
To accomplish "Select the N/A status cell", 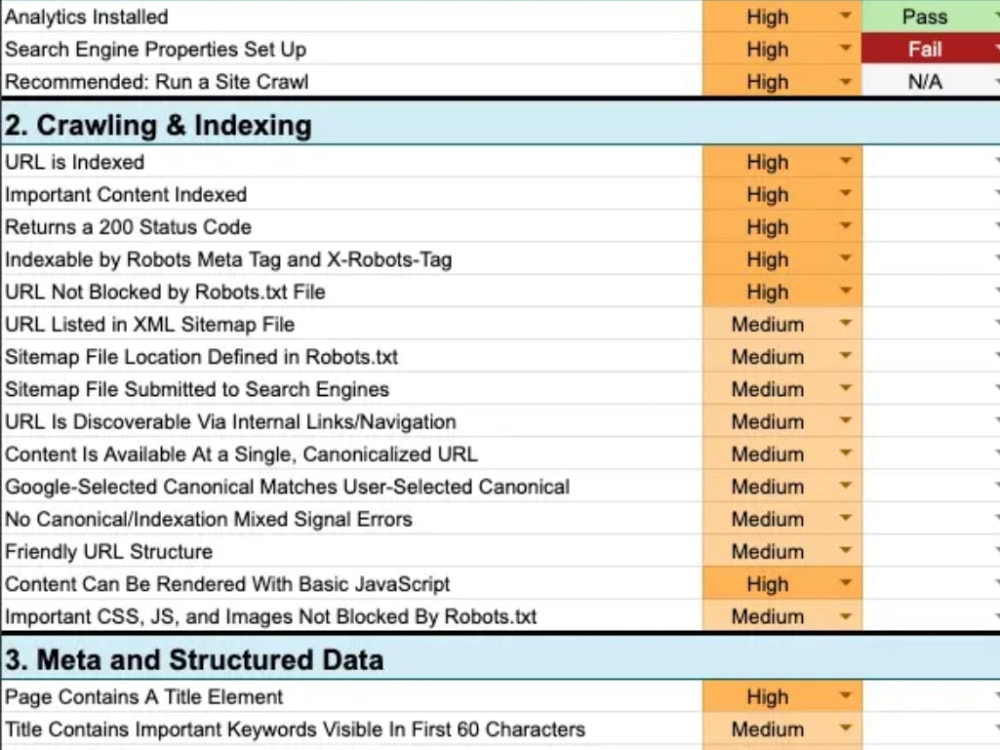I will (x=930, y=81).
